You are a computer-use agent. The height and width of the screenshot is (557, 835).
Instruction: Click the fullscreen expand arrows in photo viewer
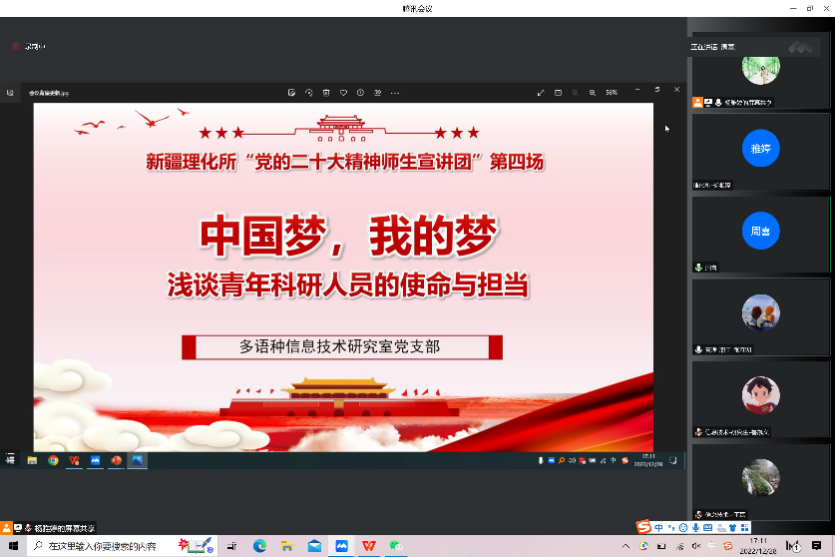click(x=541, y=92)
